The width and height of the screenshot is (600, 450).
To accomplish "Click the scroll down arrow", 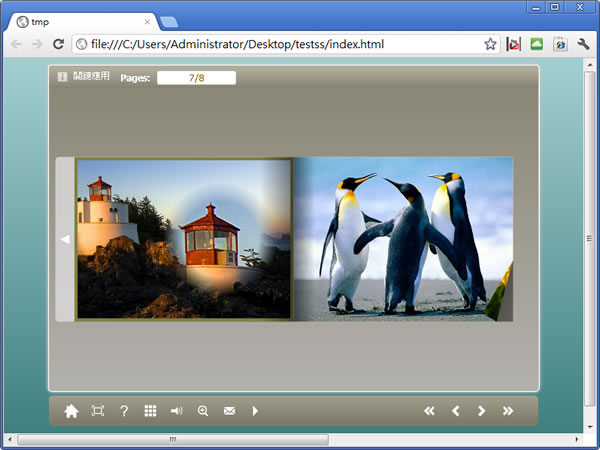I will tap(590, 427).
